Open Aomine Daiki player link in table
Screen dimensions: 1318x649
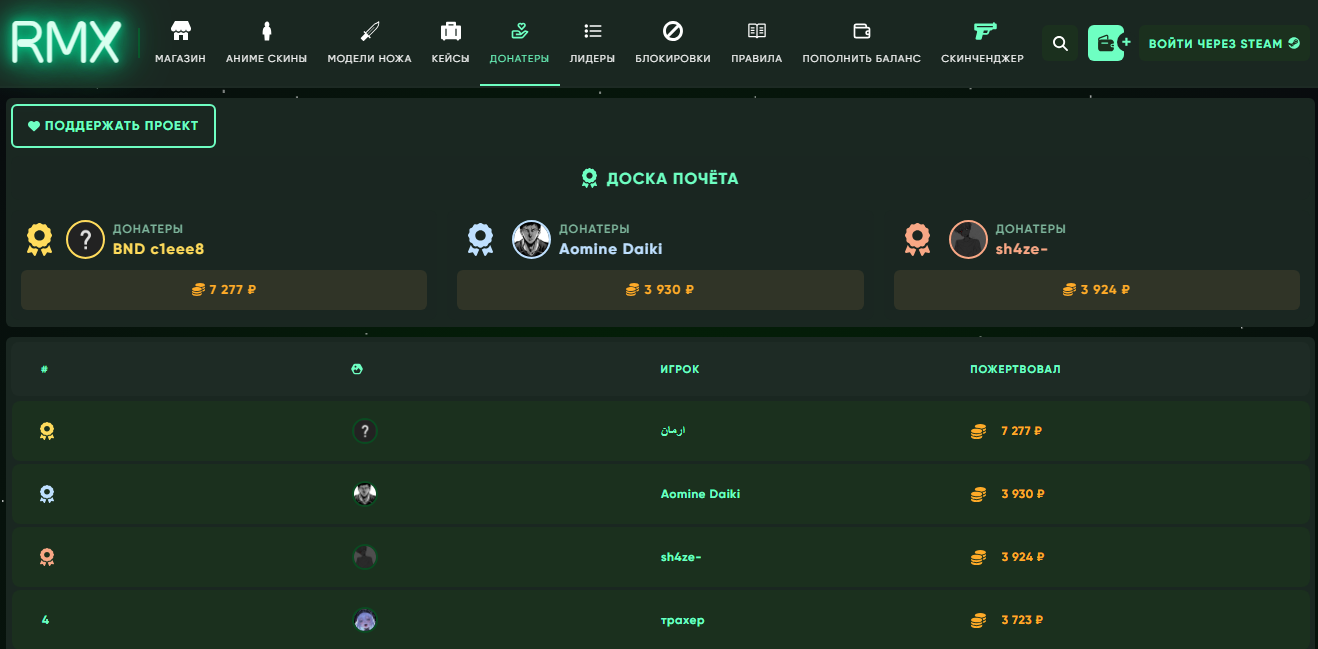tap(700, 494)
